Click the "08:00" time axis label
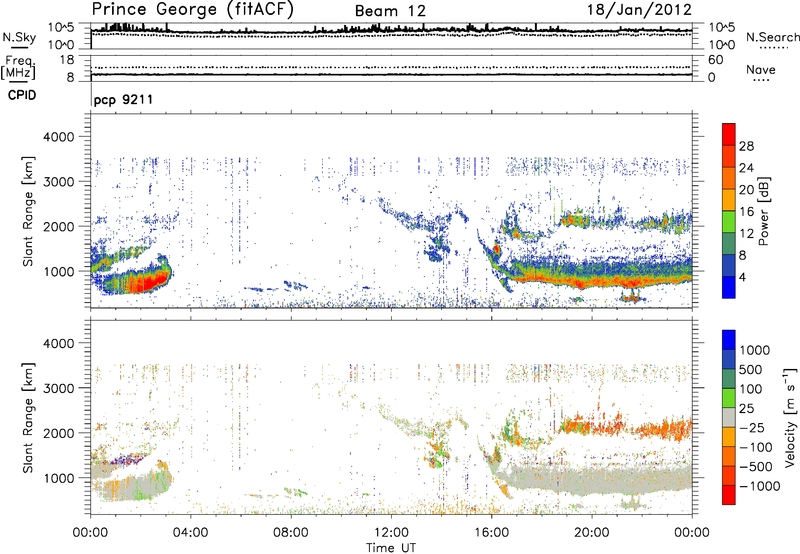The image size is (800, 554). pos(291,533)
